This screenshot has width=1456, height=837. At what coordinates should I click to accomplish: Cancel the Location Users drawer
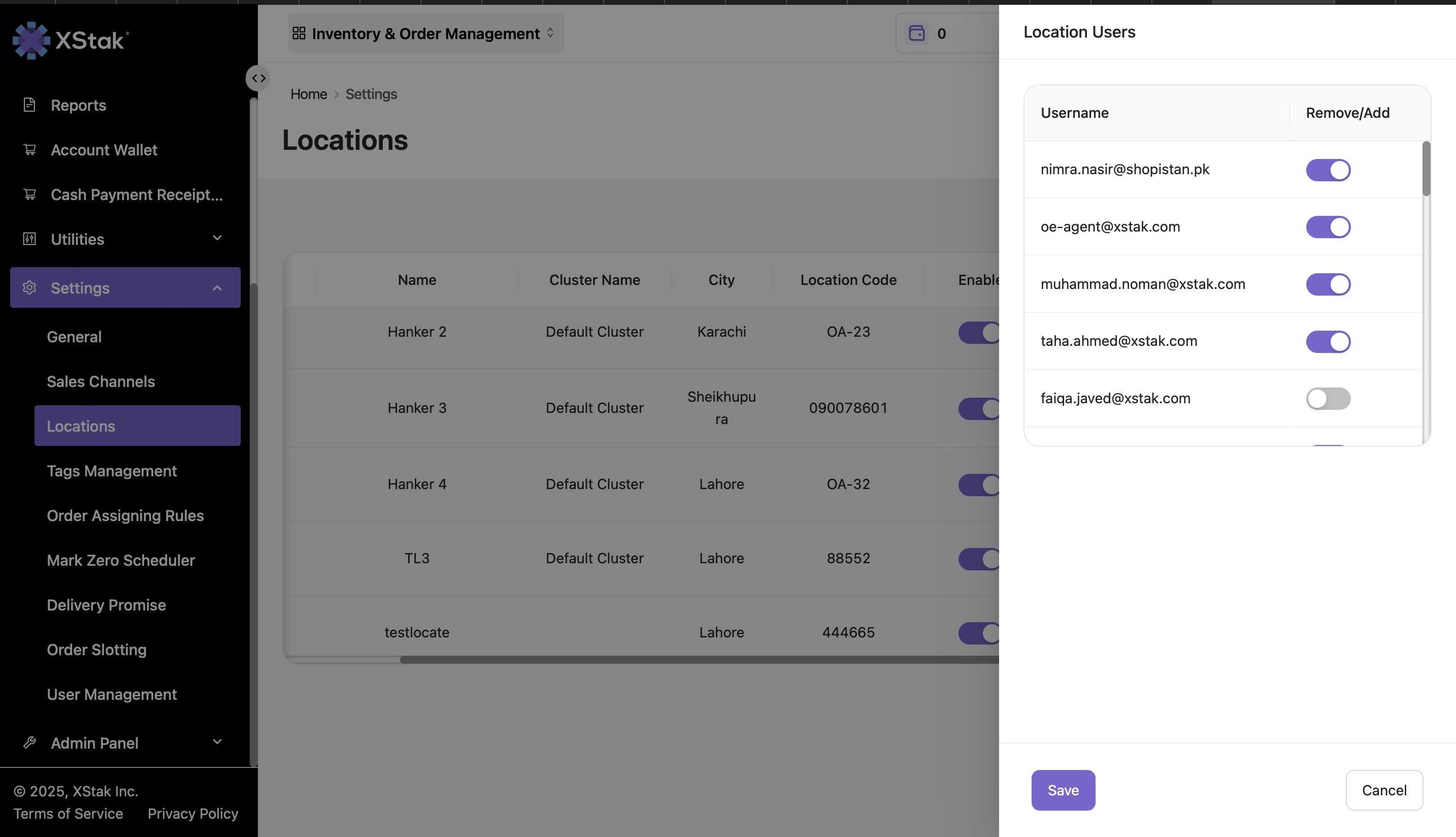(x=1383, y=790)
